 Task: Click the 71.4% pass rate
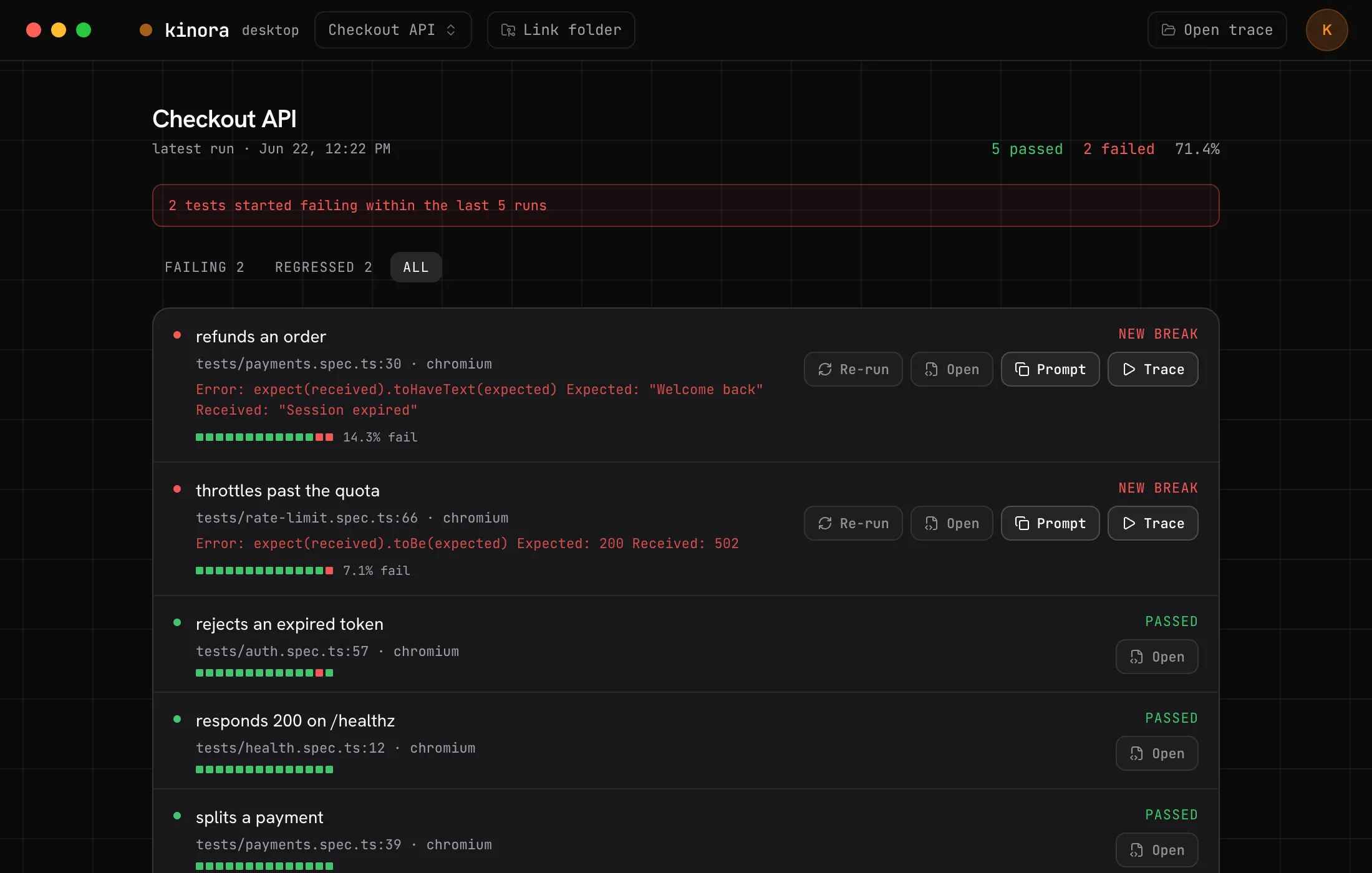(x=1197, y=149)
